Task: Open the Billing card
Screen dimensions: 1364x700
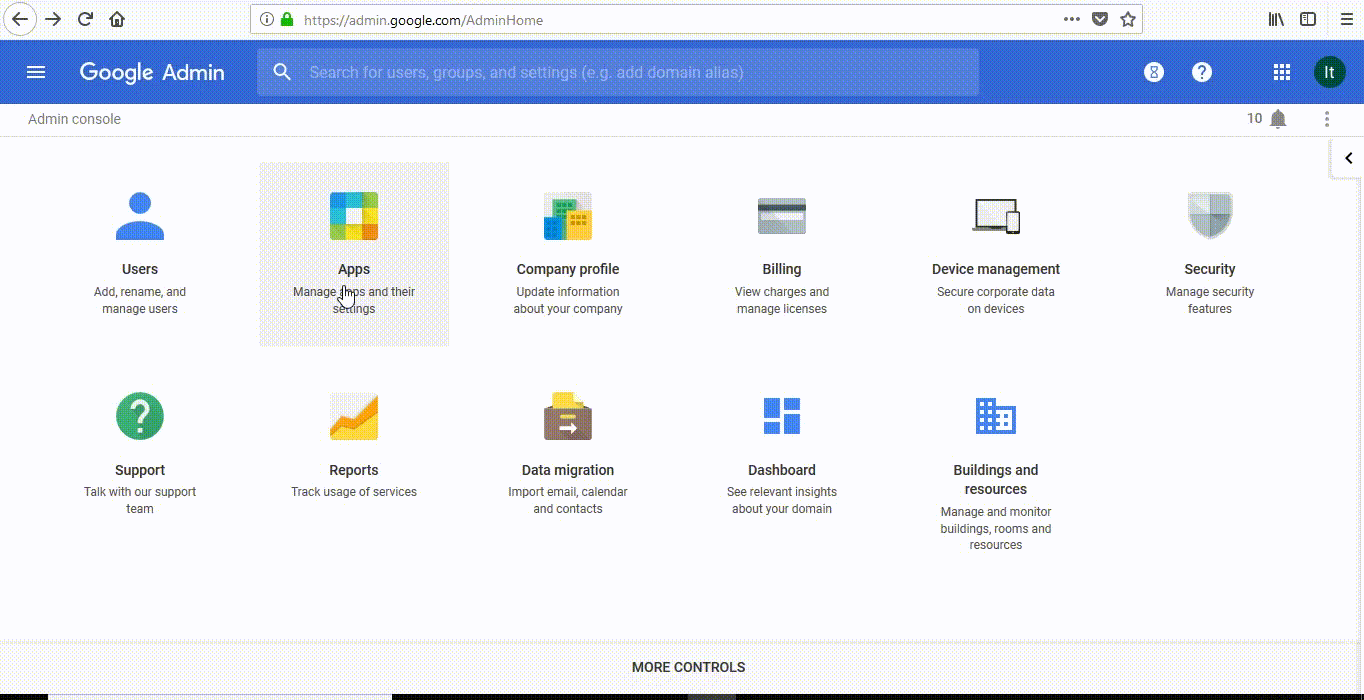Action: coord(782,254)
